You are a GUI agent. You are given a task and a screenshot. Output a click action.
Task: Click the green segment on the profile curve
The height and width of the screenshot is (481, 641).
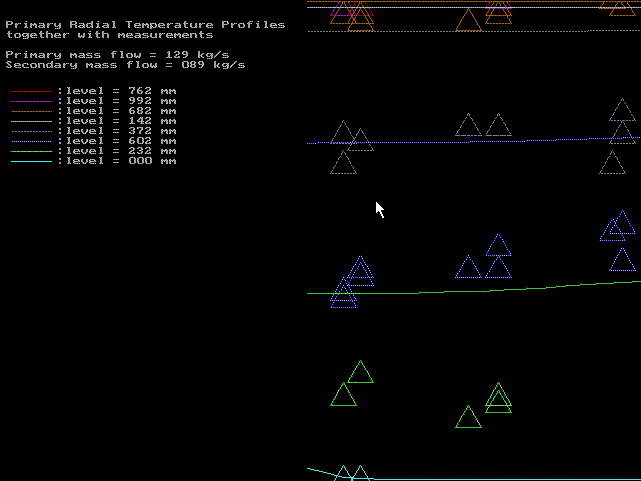[432, 292]
